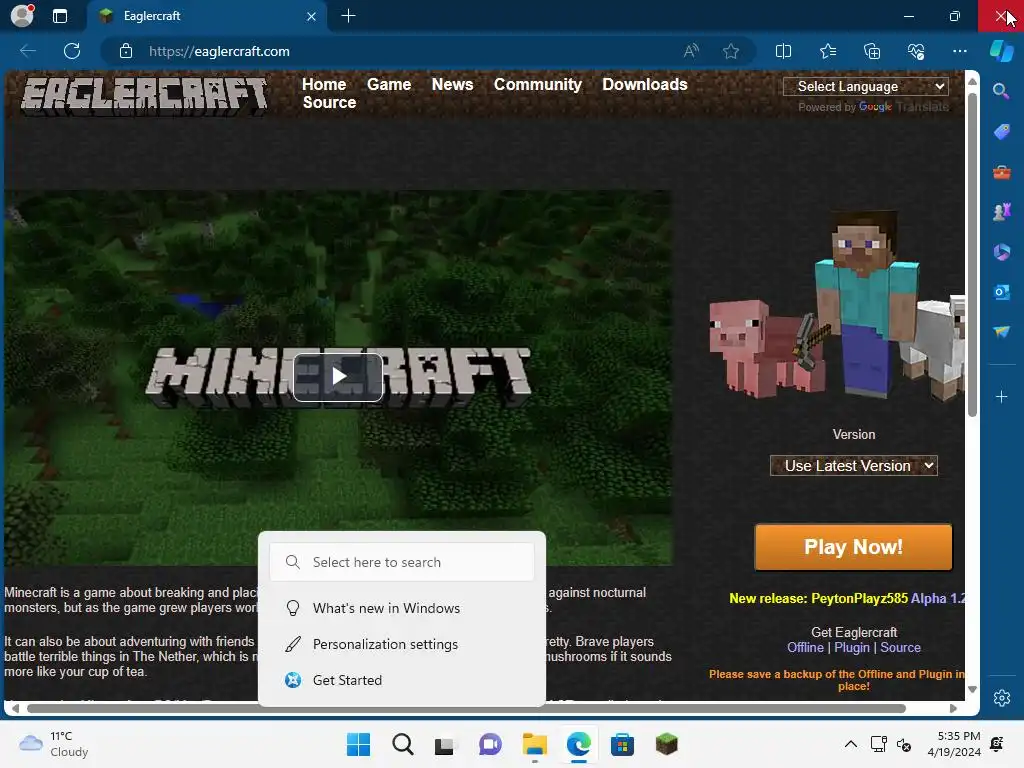The height and width of the screenshot is (768, 1024).
Task: Open the Offline download link
Action: tap(805, 647)
